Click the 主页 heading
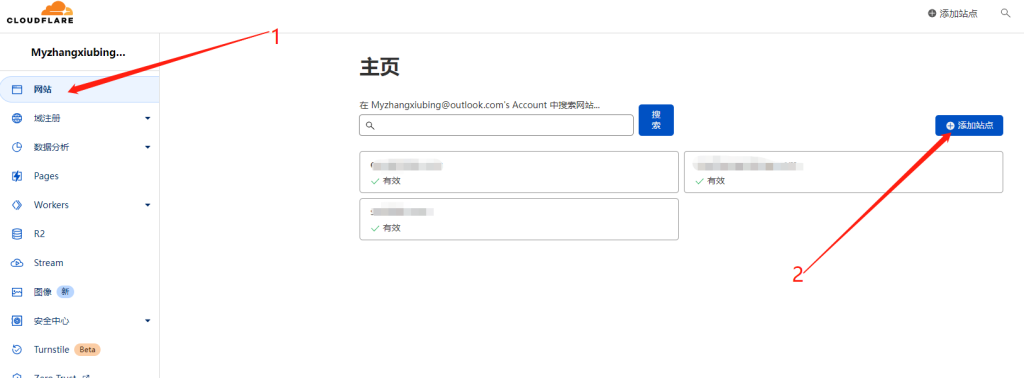1024x378 pixels. click(379, 68)
